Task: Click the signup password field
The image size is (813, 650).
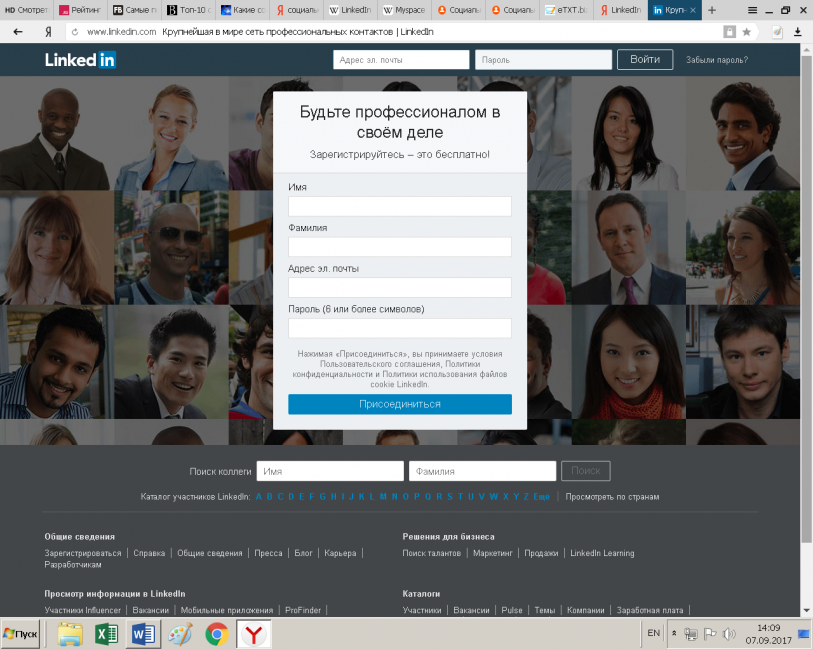Action: (x=400, y=328)
